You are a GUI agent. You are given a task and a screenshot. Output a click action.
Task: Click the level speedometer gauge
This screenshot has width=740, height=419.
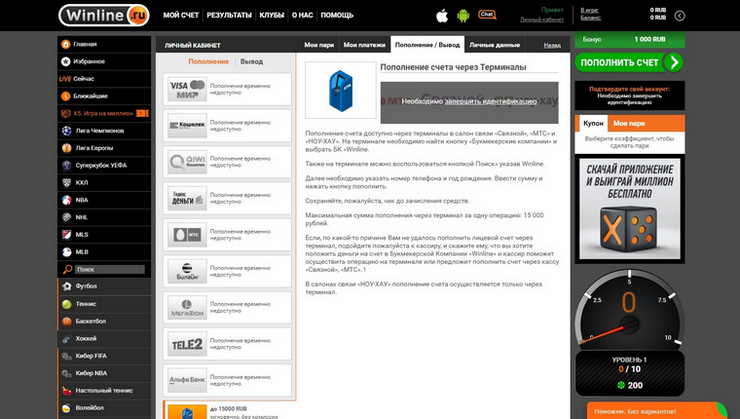630,309
